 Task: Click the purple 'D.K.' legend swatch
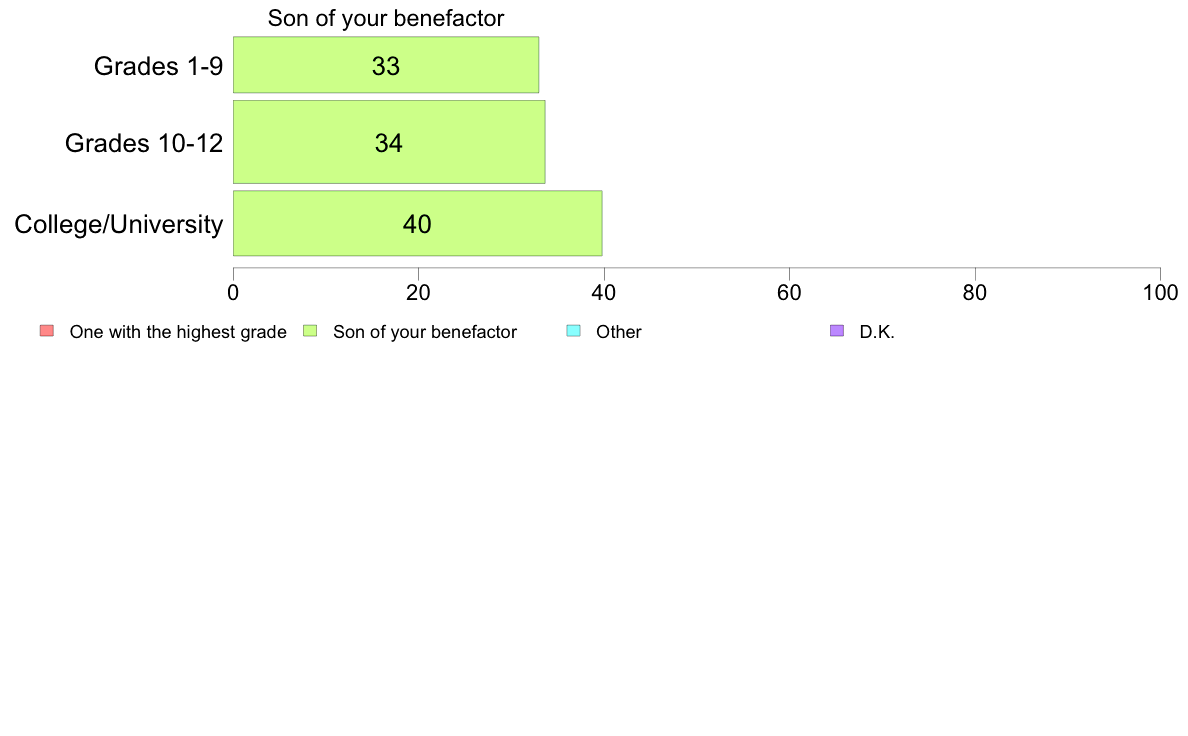tap(837, 330)
